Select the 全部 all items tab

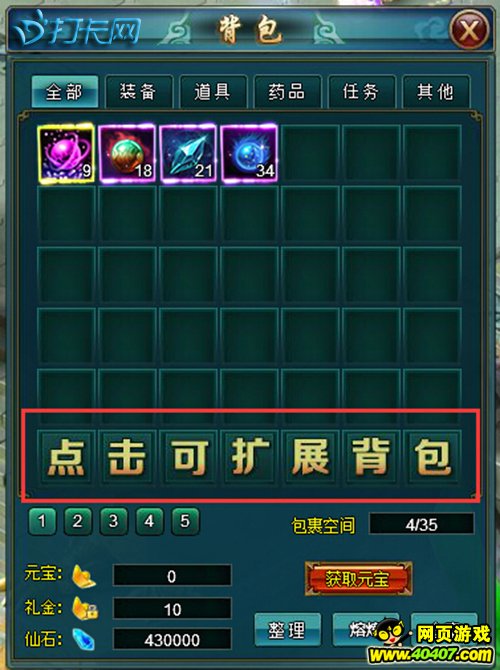65,91
